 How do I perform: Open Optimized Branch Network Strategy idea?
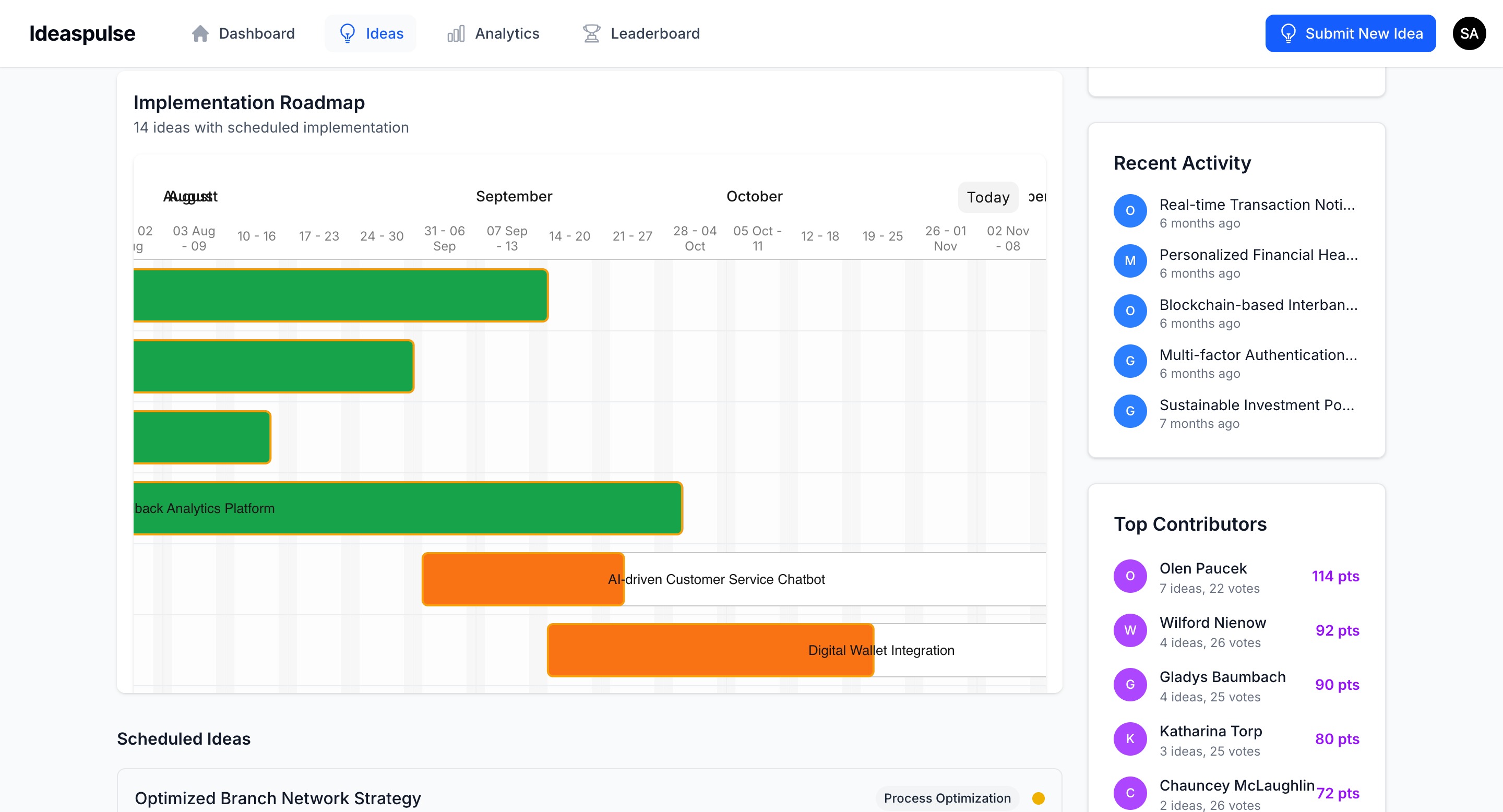pos(278,798)
